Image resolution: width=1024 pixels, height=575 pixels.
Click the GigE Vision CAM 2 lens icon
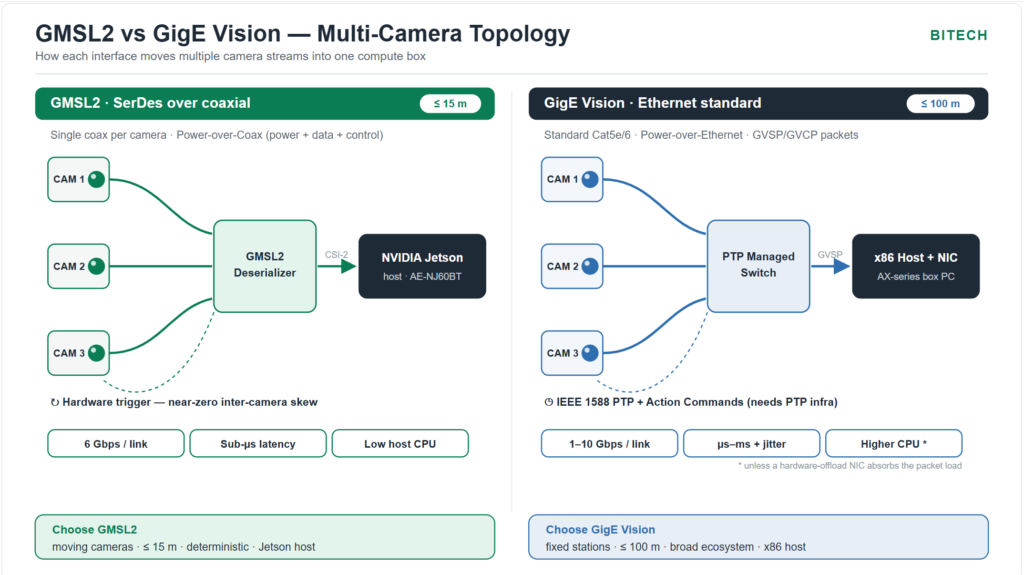[x=590, y=266]
